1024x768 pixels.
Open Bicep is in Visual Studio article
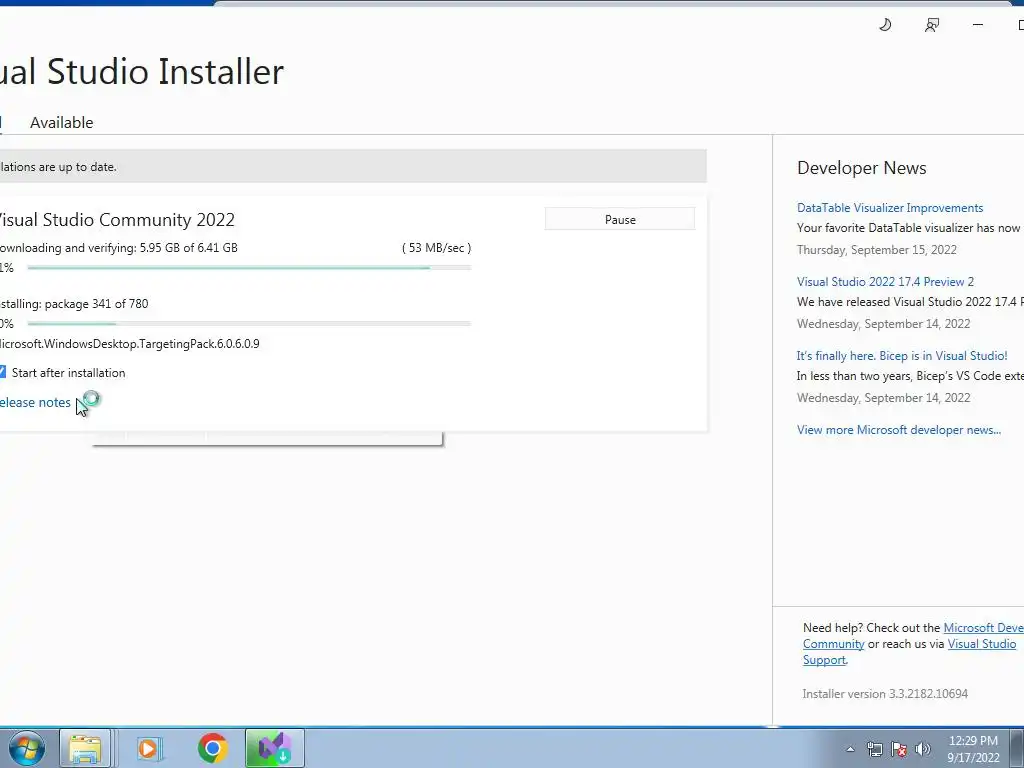point(902,356)
